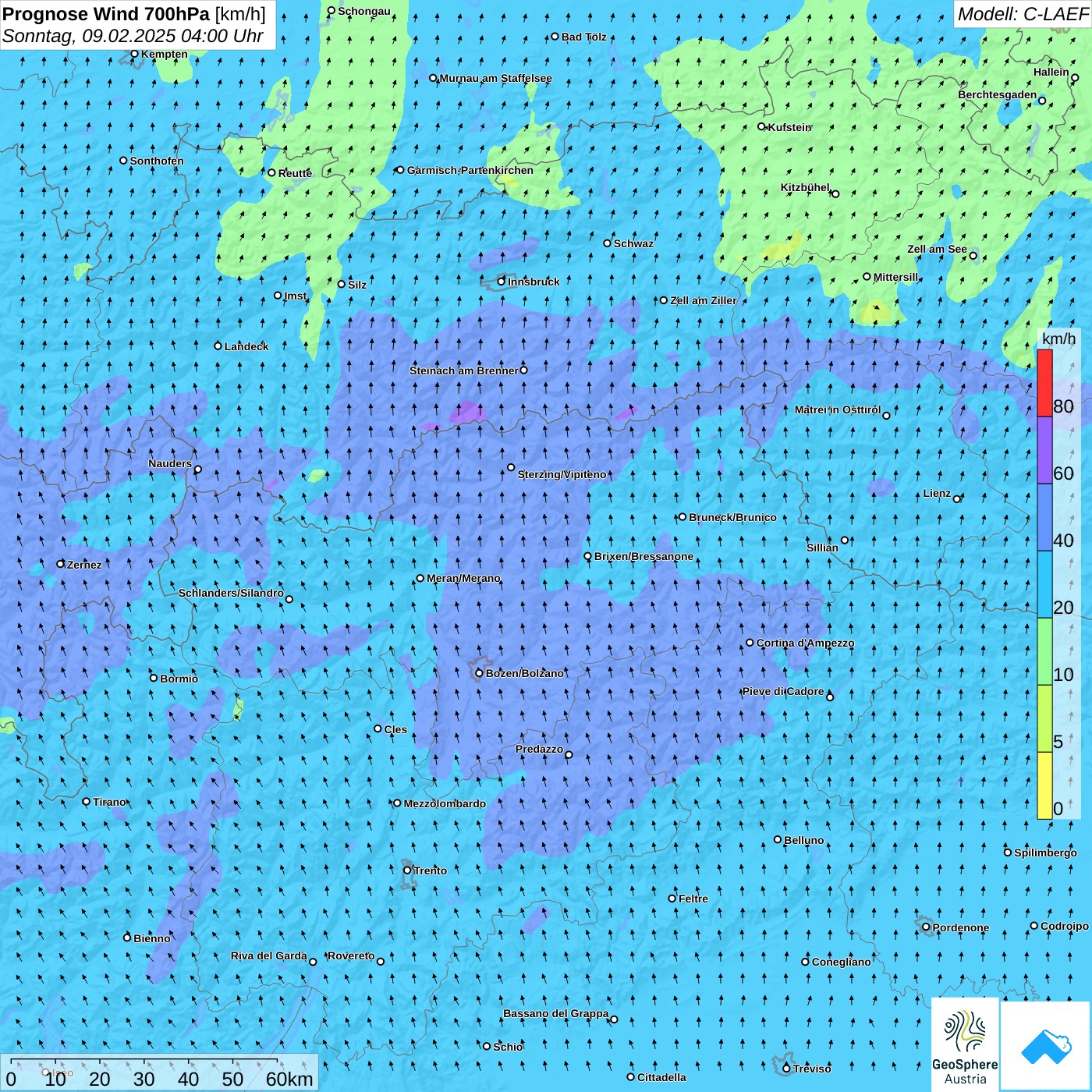Image resolution: width=1092 pixels, height=1092 pixels.
Task: Click the 'km/h' legend heading
Action: [x=1059, y=338]
